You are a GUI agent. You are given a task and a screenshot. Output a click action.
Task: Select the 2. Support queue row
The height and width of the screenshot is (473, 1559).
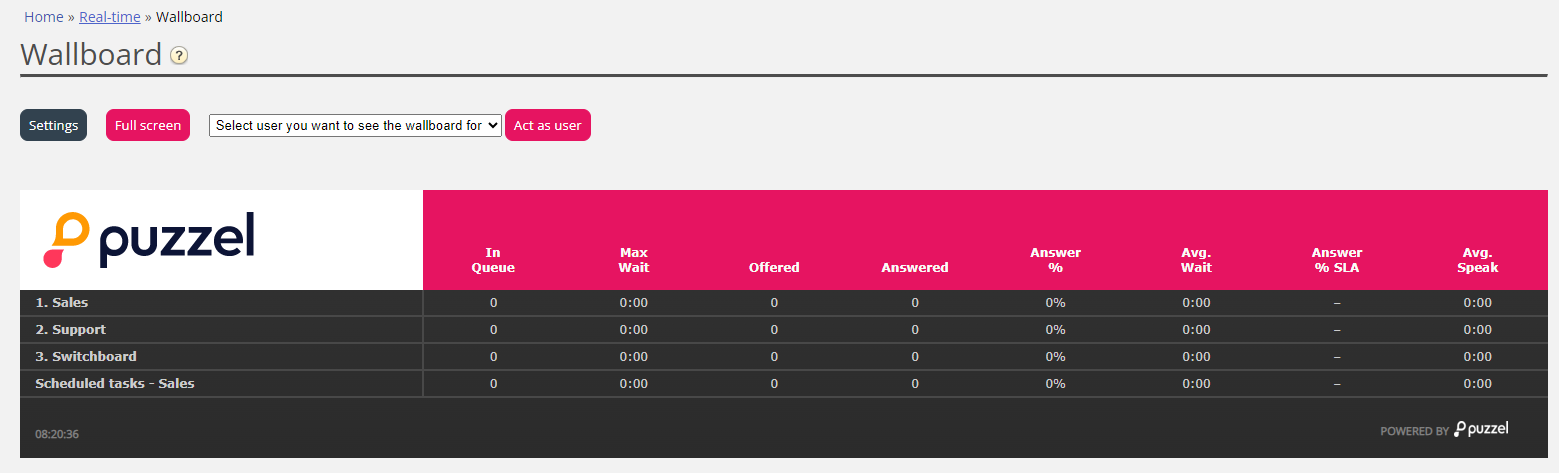70,330
